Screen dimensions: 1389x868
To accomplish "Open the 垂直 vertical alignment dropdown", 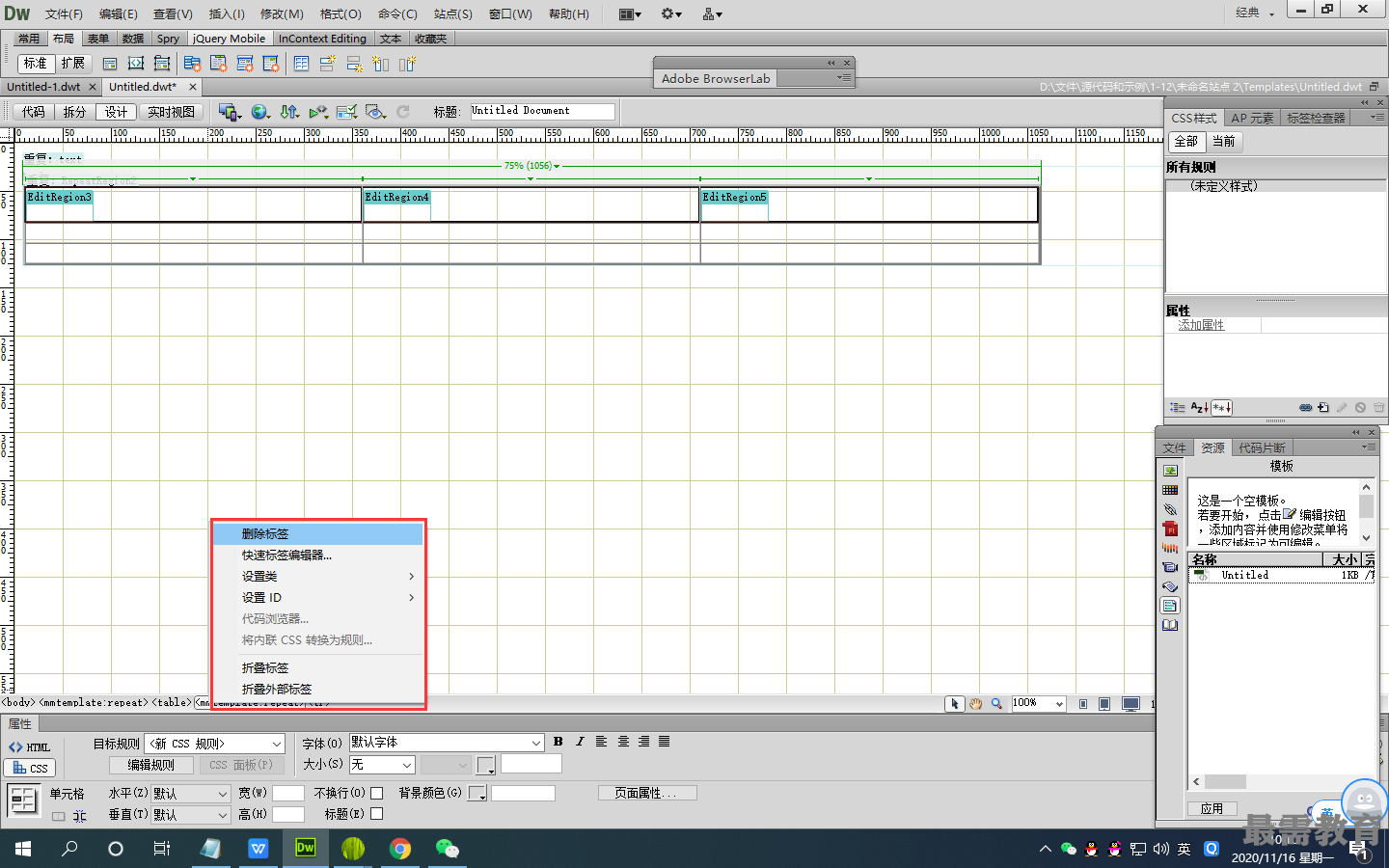I will (x=190, y=815).
